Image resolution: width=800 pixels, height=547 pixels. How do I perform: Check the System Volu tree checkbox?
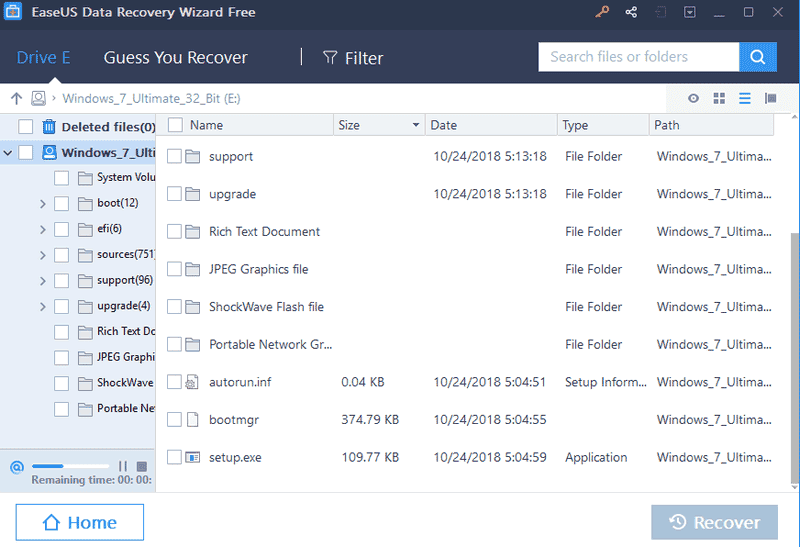coord(62,178)
